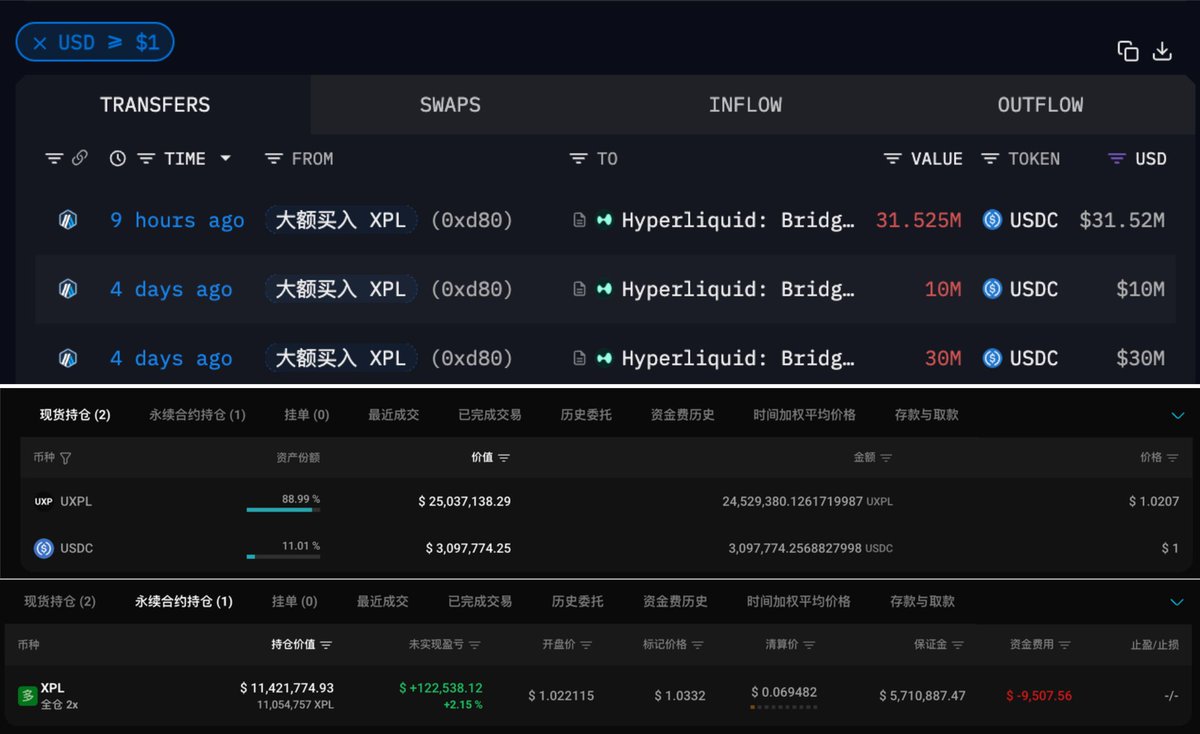Select 永续合约持仓 (1) tab in lower panel
Viewport: 1200px width, 734px height.
click(184, 601)
